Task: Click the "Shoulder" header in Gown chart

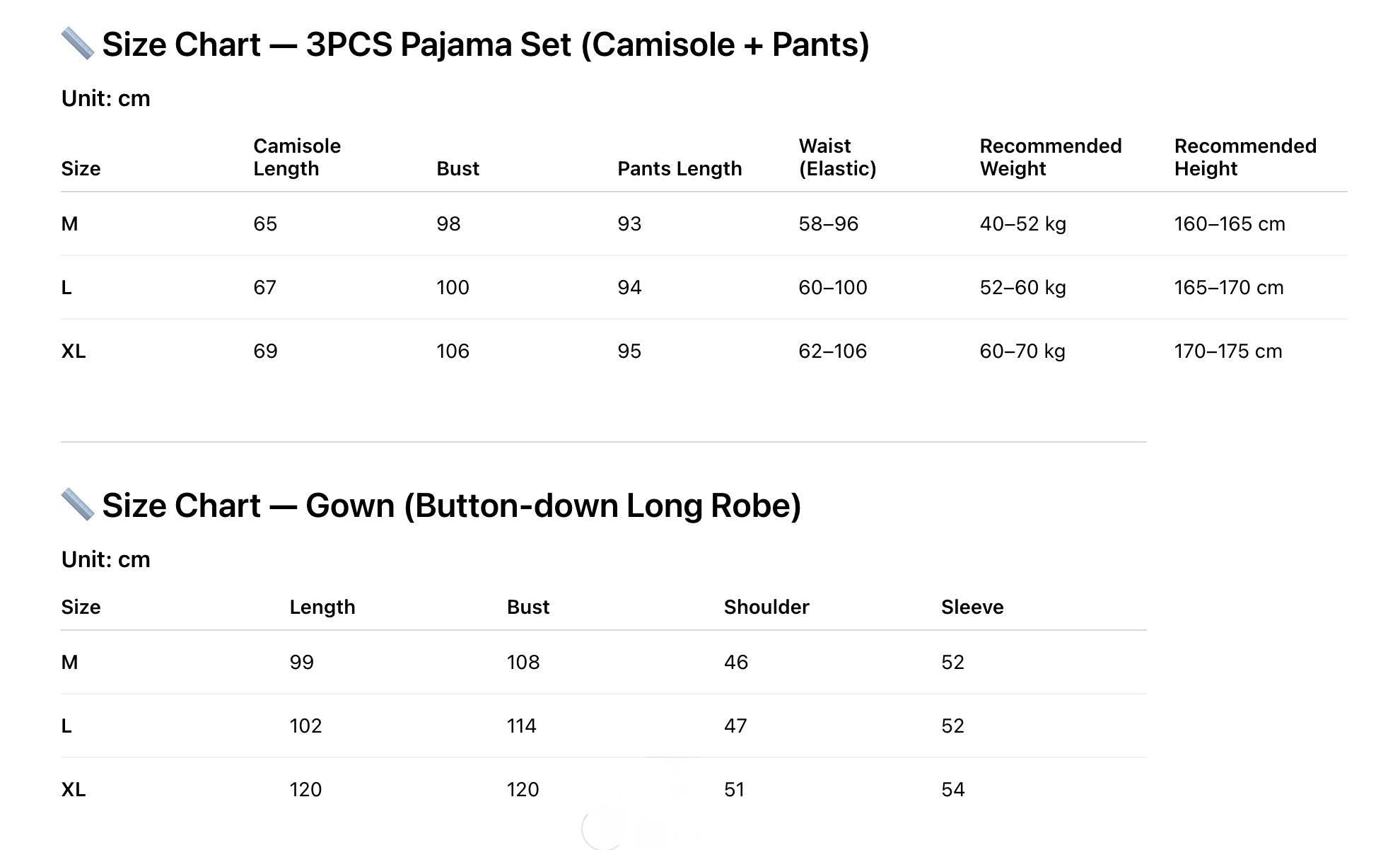Action: coord(766,607)
